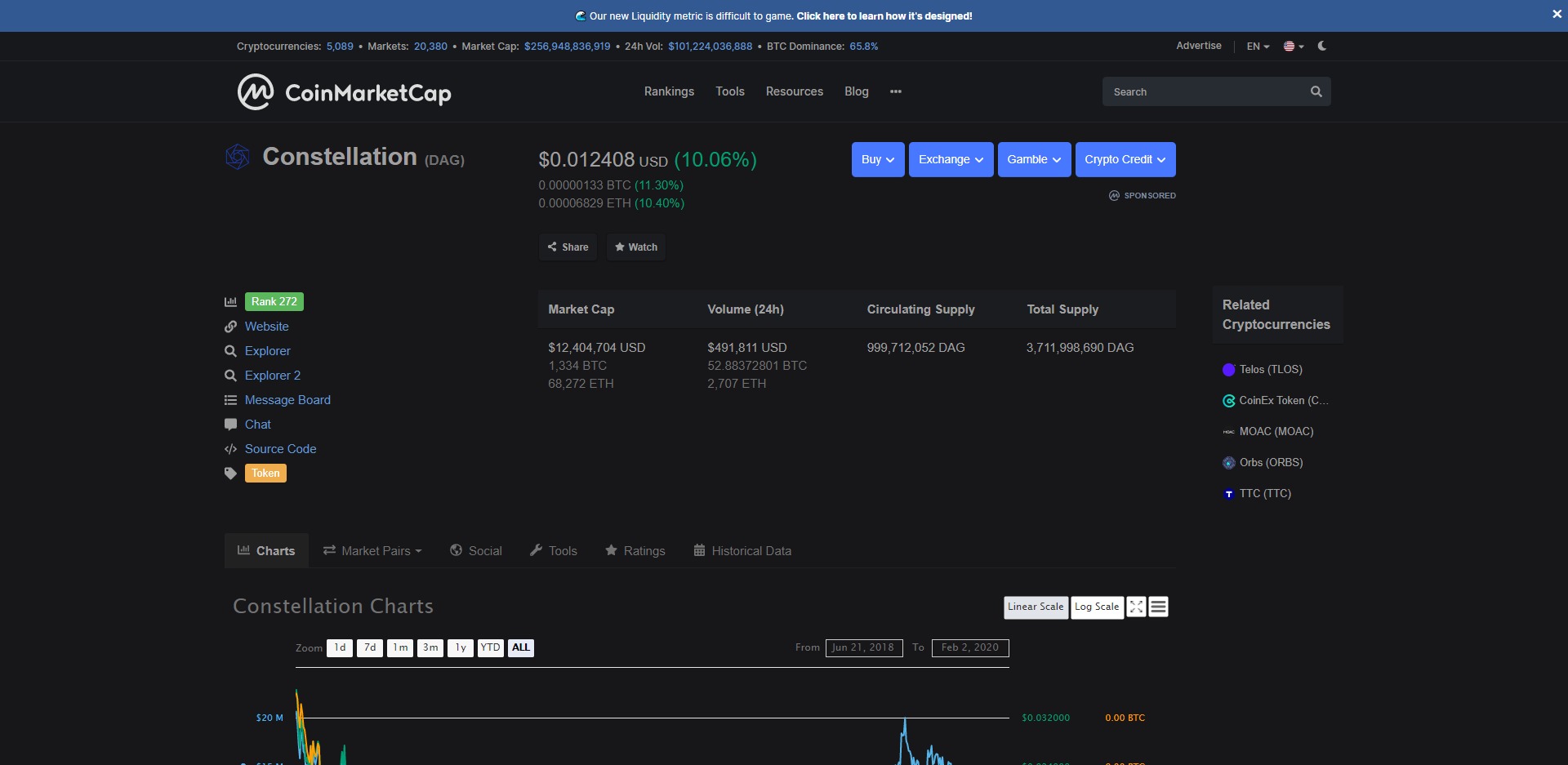This screenshot has height=765, width=1568.
Task: Click the code brackets icon beside Source Code
Action: coord(230,449)
